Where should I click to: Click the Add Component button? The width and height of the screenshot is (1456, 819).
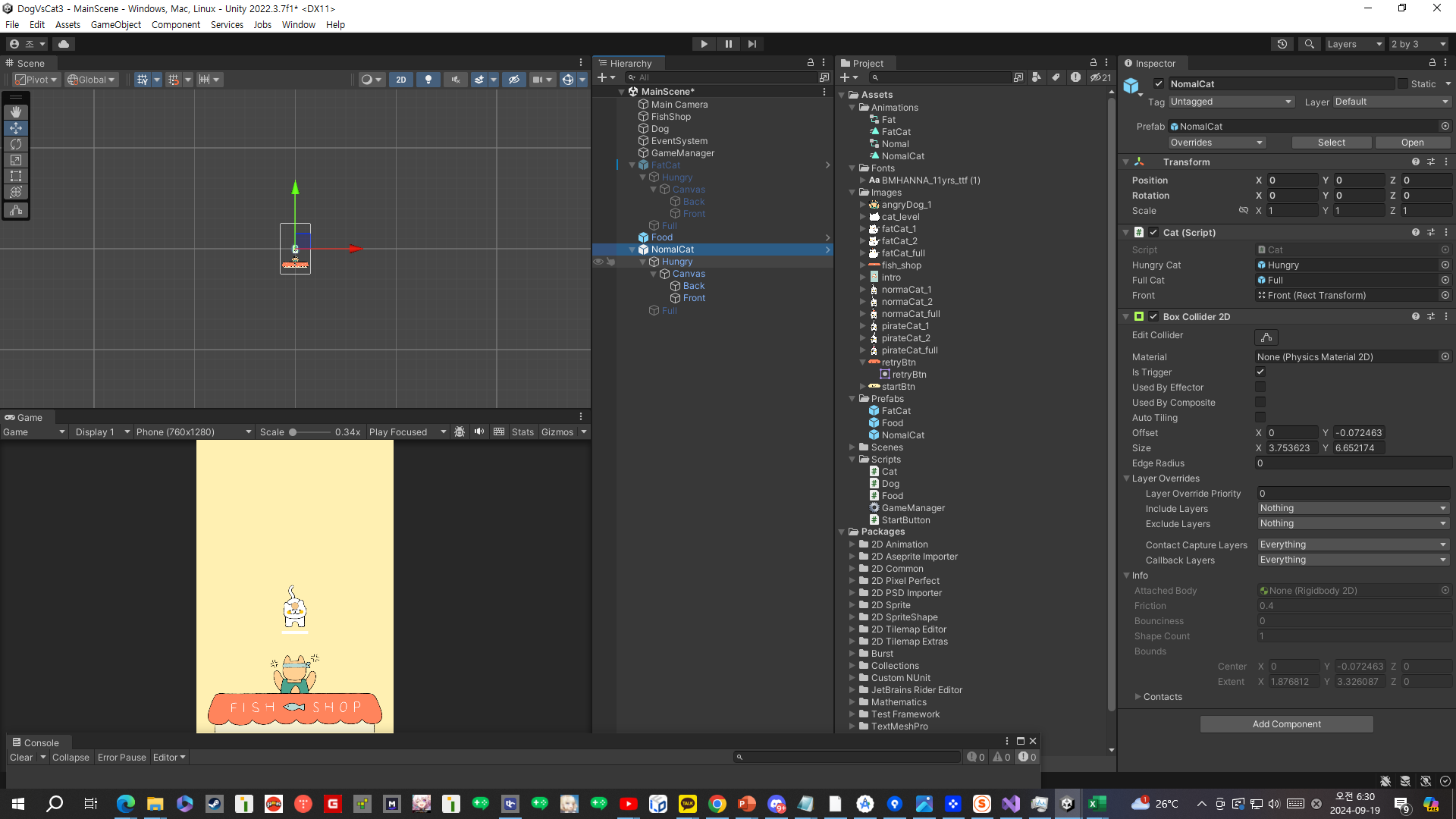(1286, 724)
